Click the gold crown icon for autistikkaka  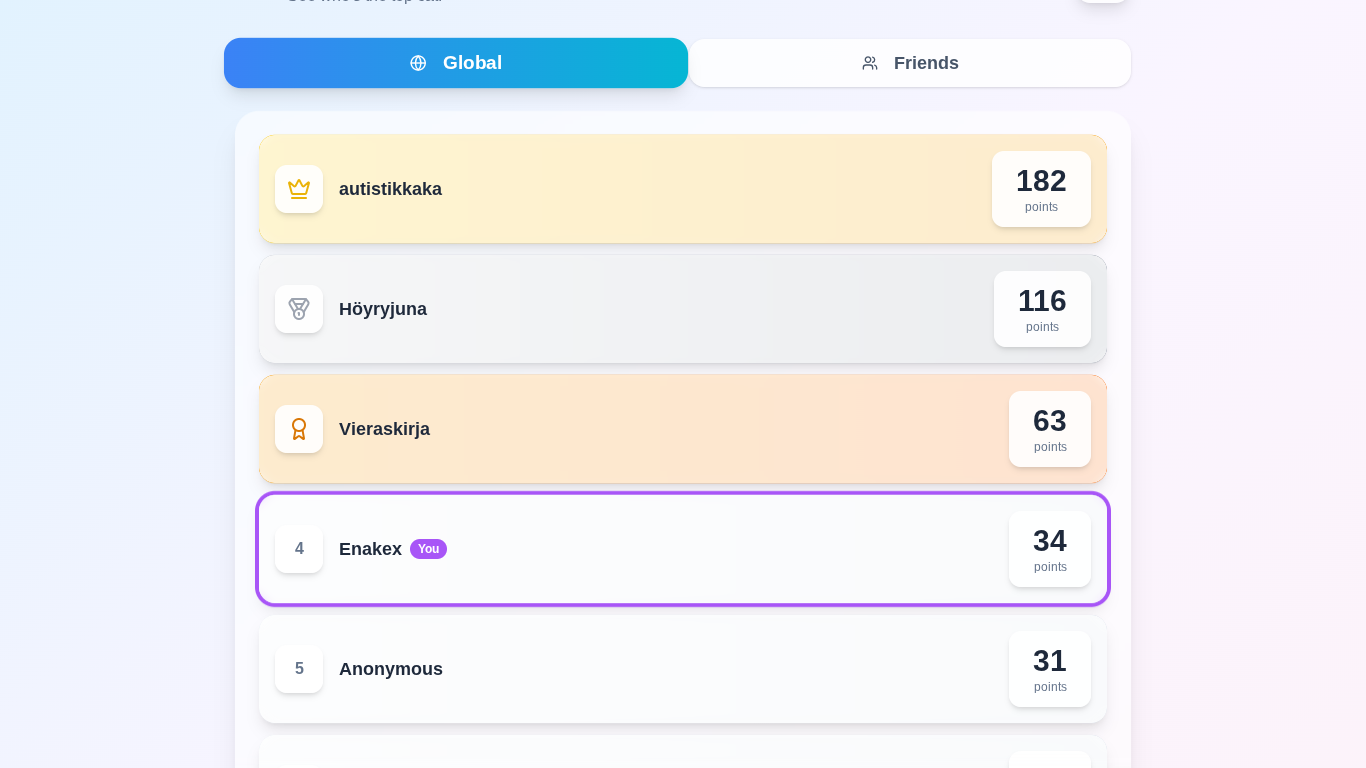[x=299, y=189]
